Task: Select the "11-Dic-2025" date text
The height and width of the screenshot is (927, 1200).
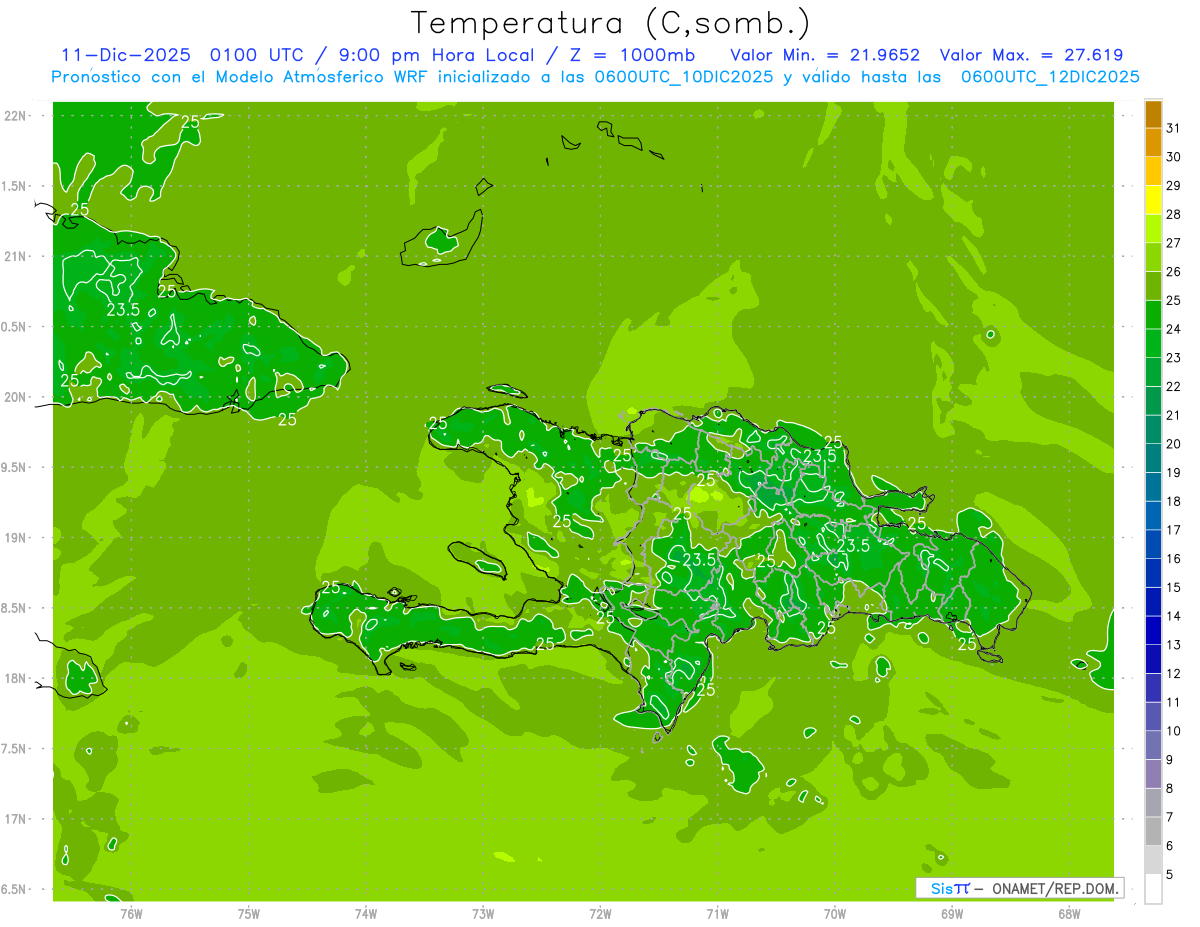Action: [x=126, y=55]
